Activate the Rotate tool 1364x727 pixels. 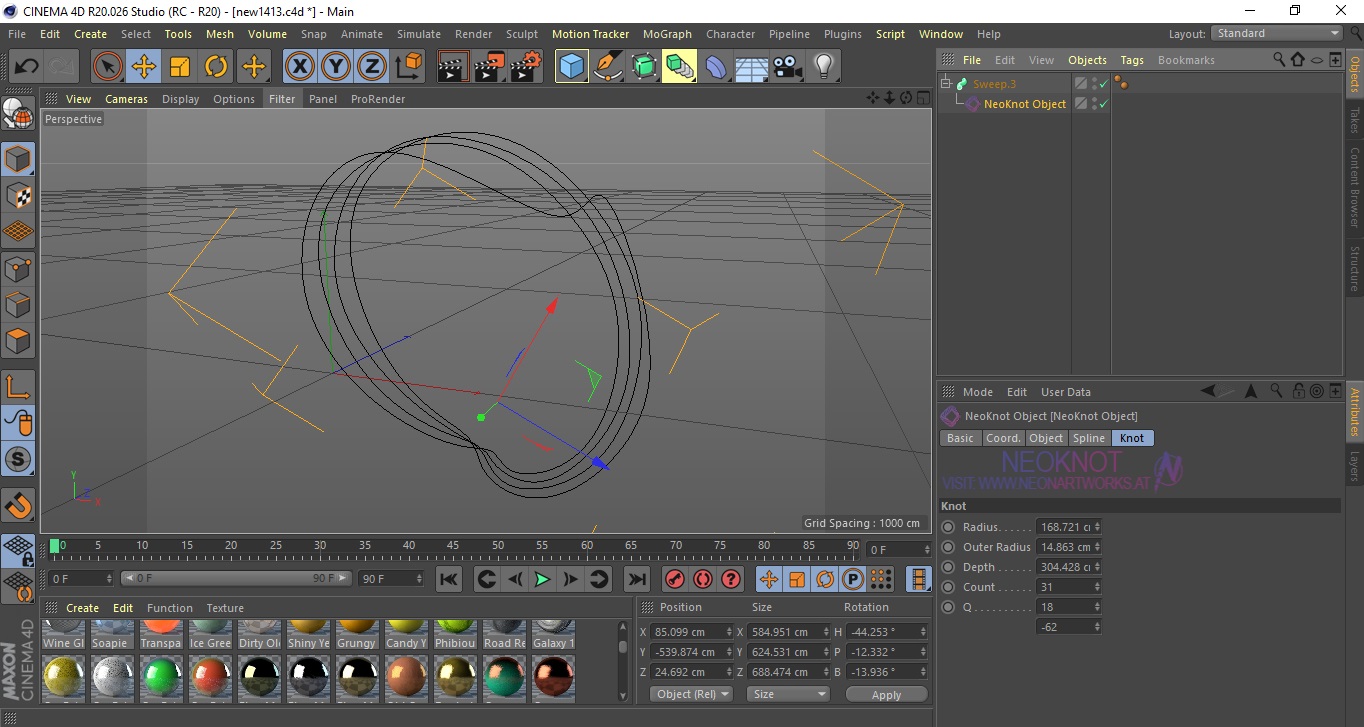[x=216, y=67]
